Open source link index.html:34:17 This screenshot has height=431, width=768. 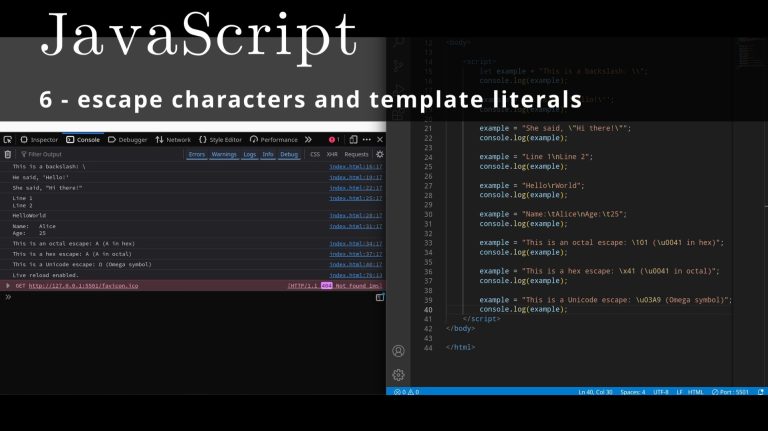[x=356, y=243]
